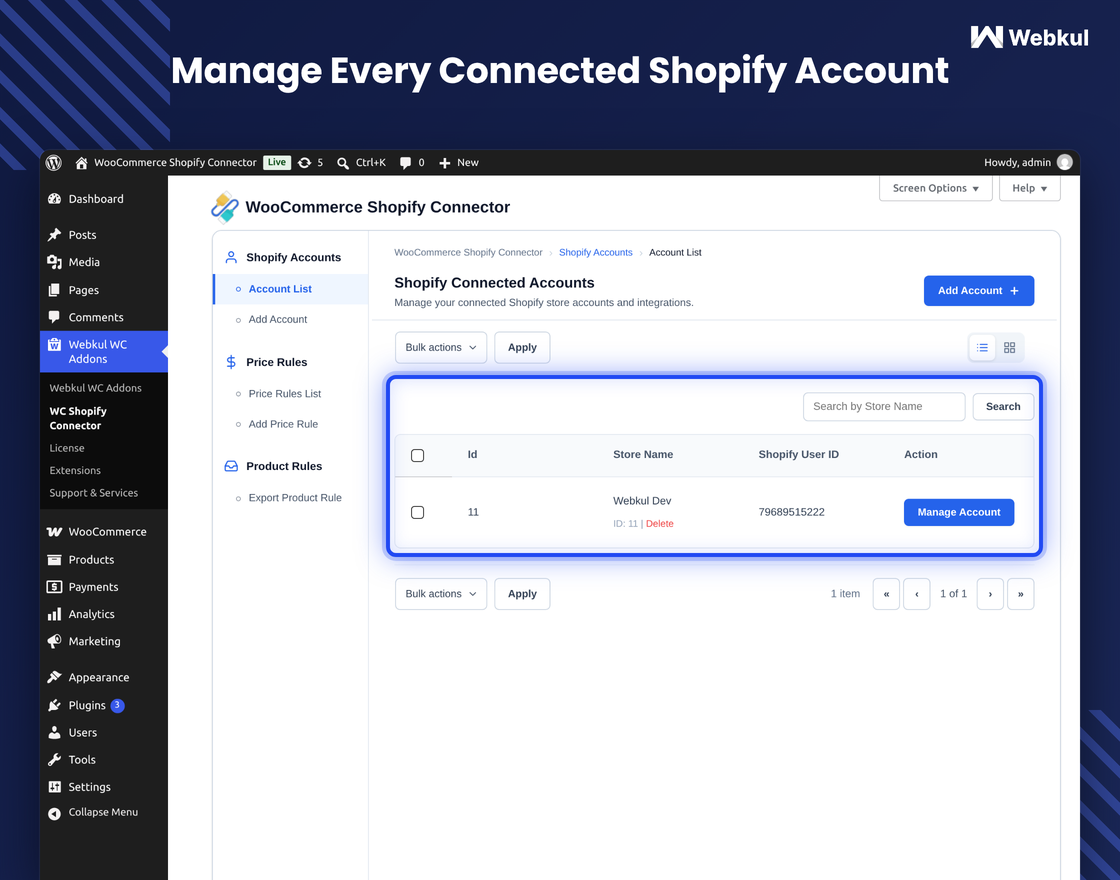Open Add Price Rule menu item
1120x880 pixels.
283,424
